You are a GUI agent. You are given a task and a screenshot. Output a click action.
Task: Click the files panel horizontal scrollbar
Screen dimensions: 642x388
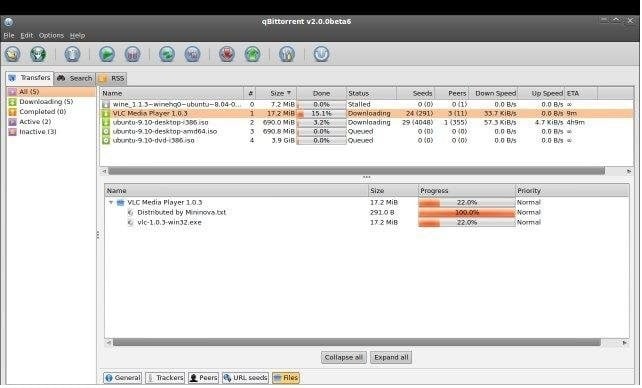[x=357, y=342]
